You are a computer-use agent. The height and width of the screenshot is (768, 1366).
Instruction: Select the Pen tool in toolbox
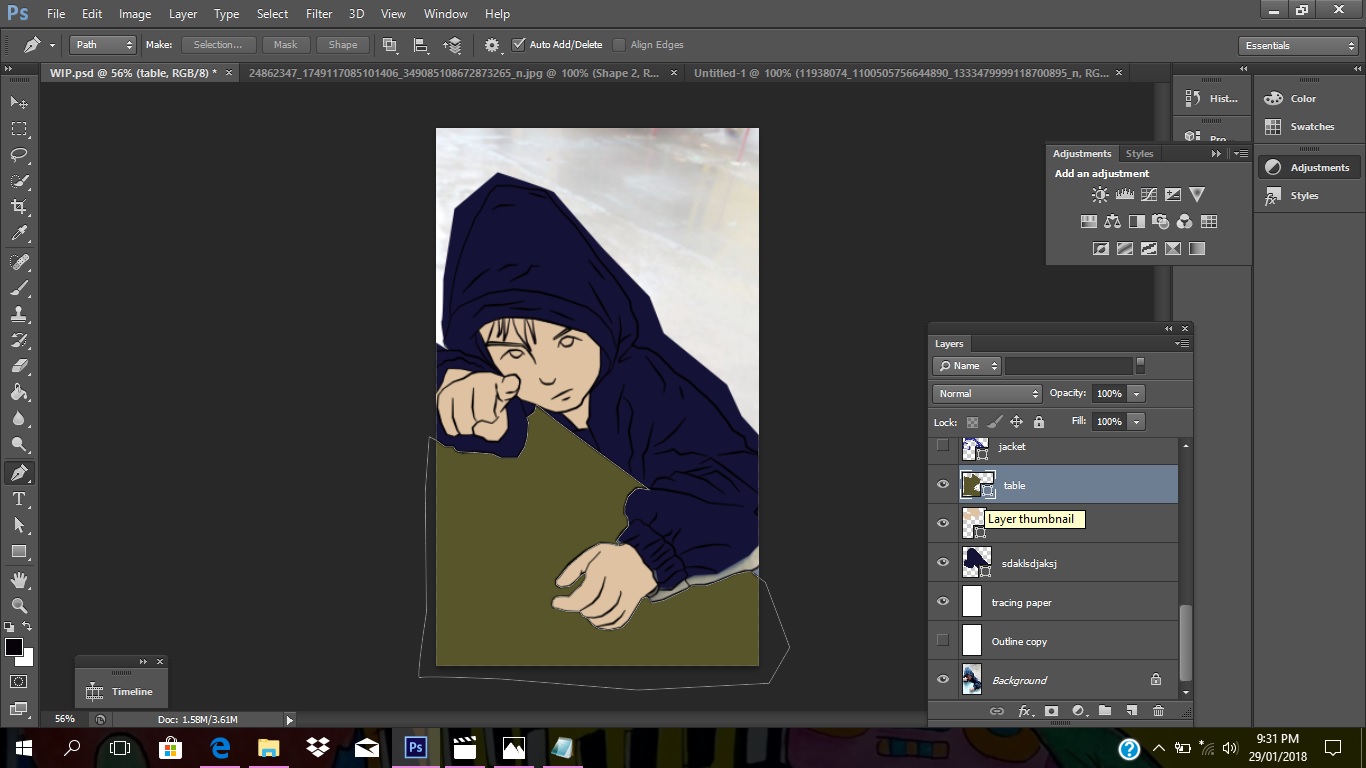point(19,473)
